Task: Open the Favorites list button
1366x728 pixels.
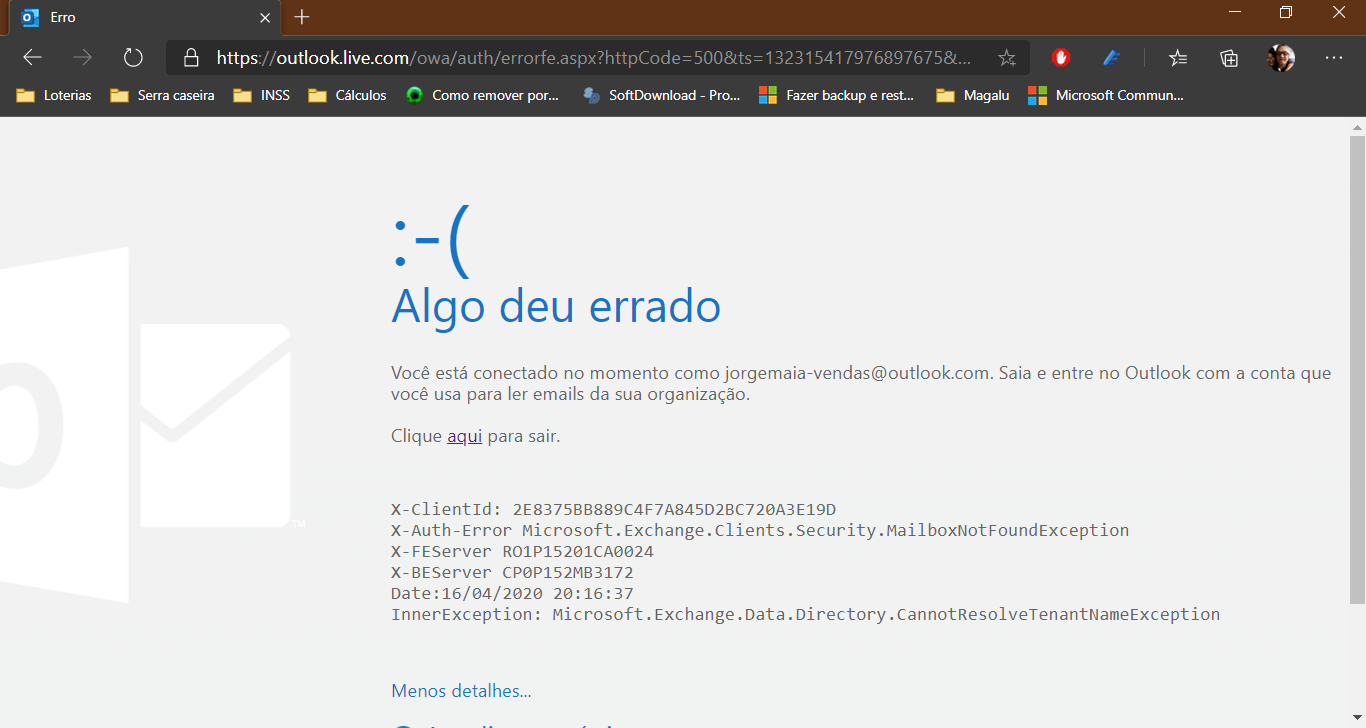Action: coord(1179,58)
